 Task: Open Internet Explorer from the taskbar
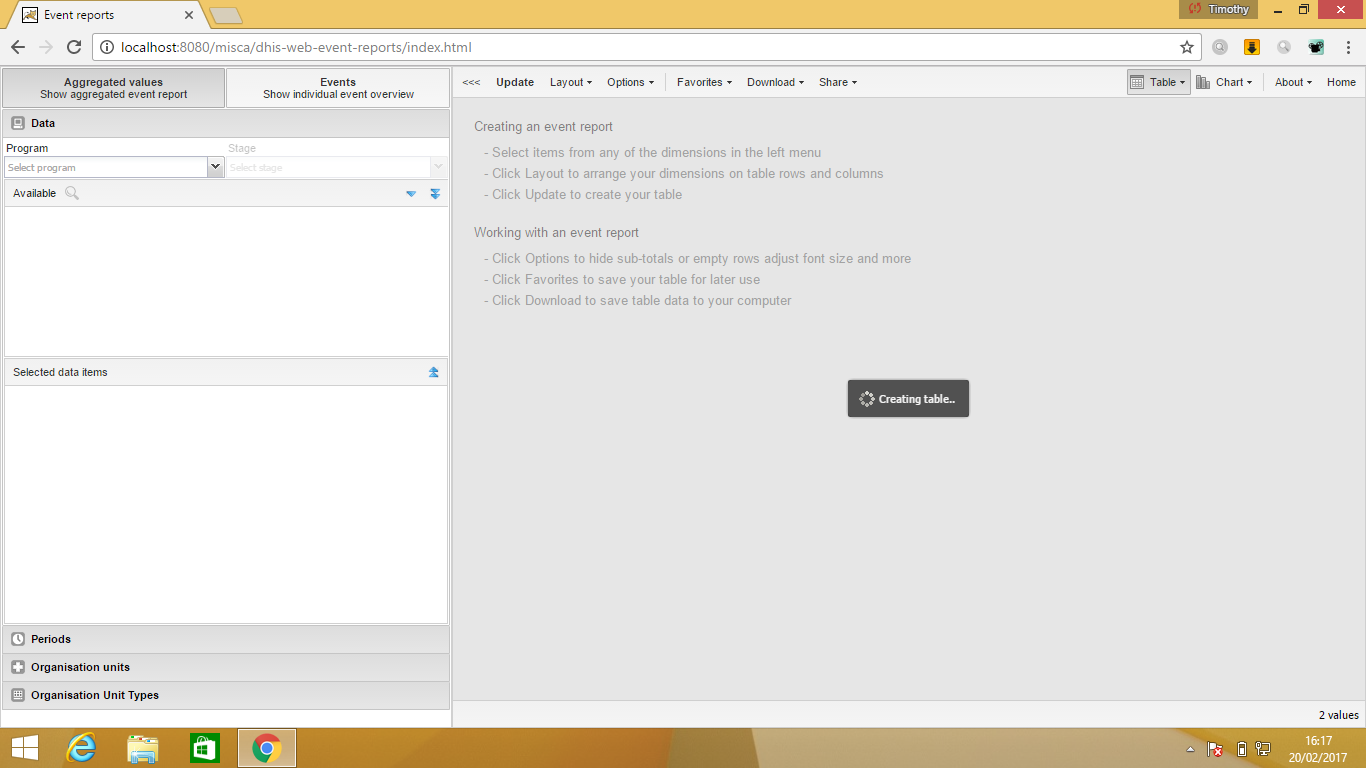tap(80, 748)
